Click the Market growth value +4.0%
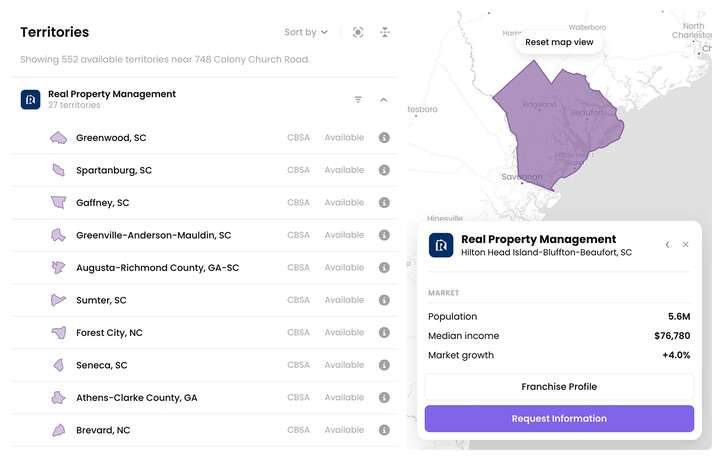Viewport: 720px width, 460px height. pyautogui.click(x=676, y=355)
